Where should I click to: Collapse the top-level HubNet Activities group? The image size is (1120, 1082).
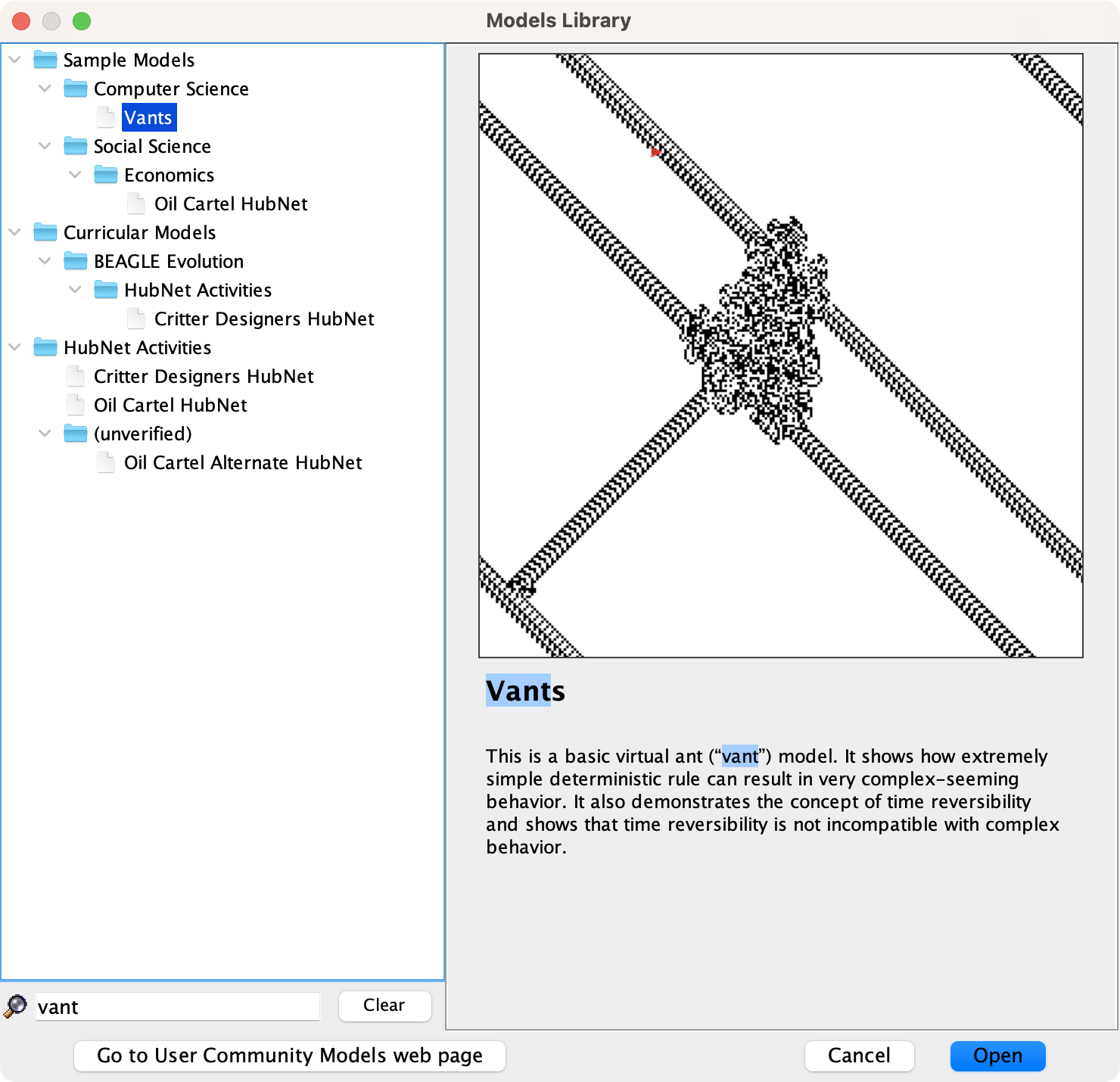15,347
